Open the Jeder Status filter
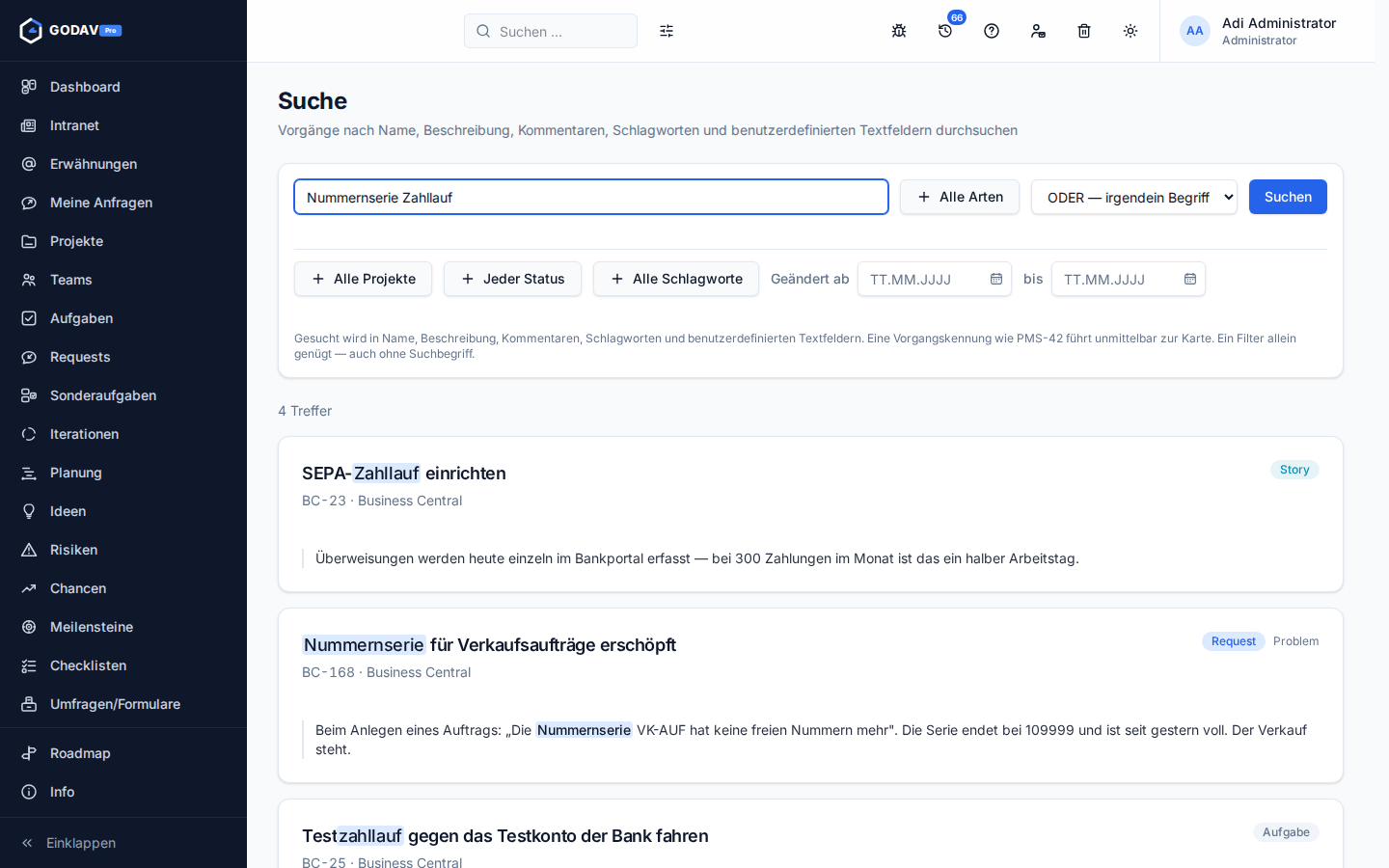 (x=512, y=279)
